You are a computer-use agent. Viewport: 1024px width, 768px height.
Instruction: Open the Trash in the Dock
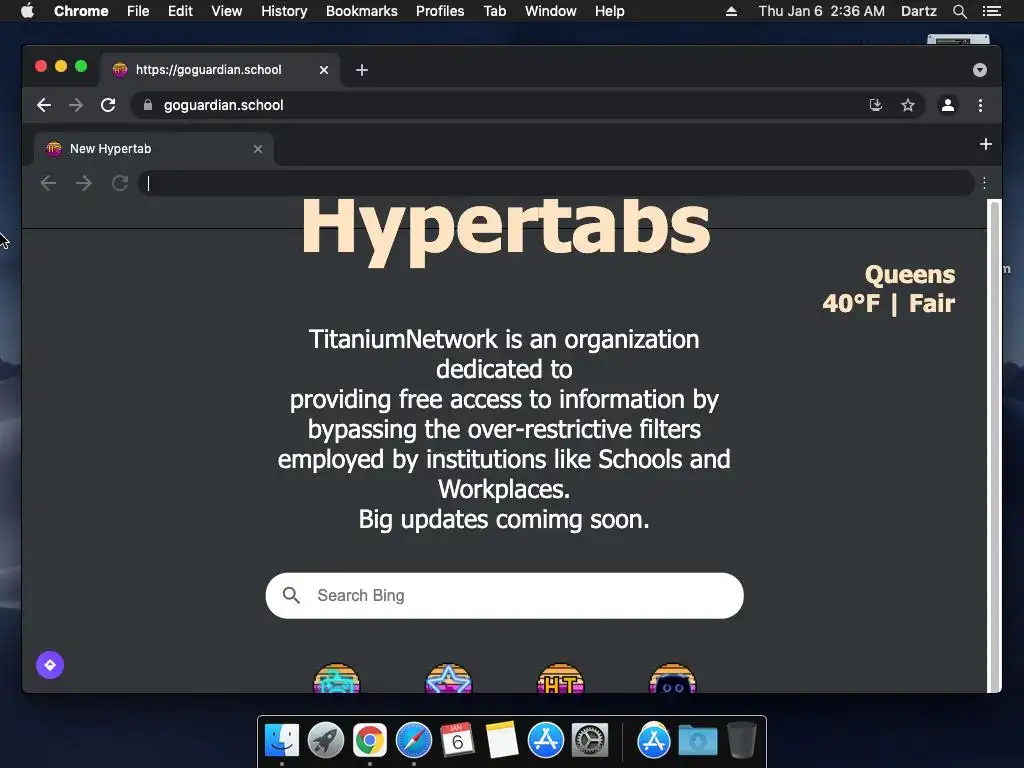click(x=741, y=740)
